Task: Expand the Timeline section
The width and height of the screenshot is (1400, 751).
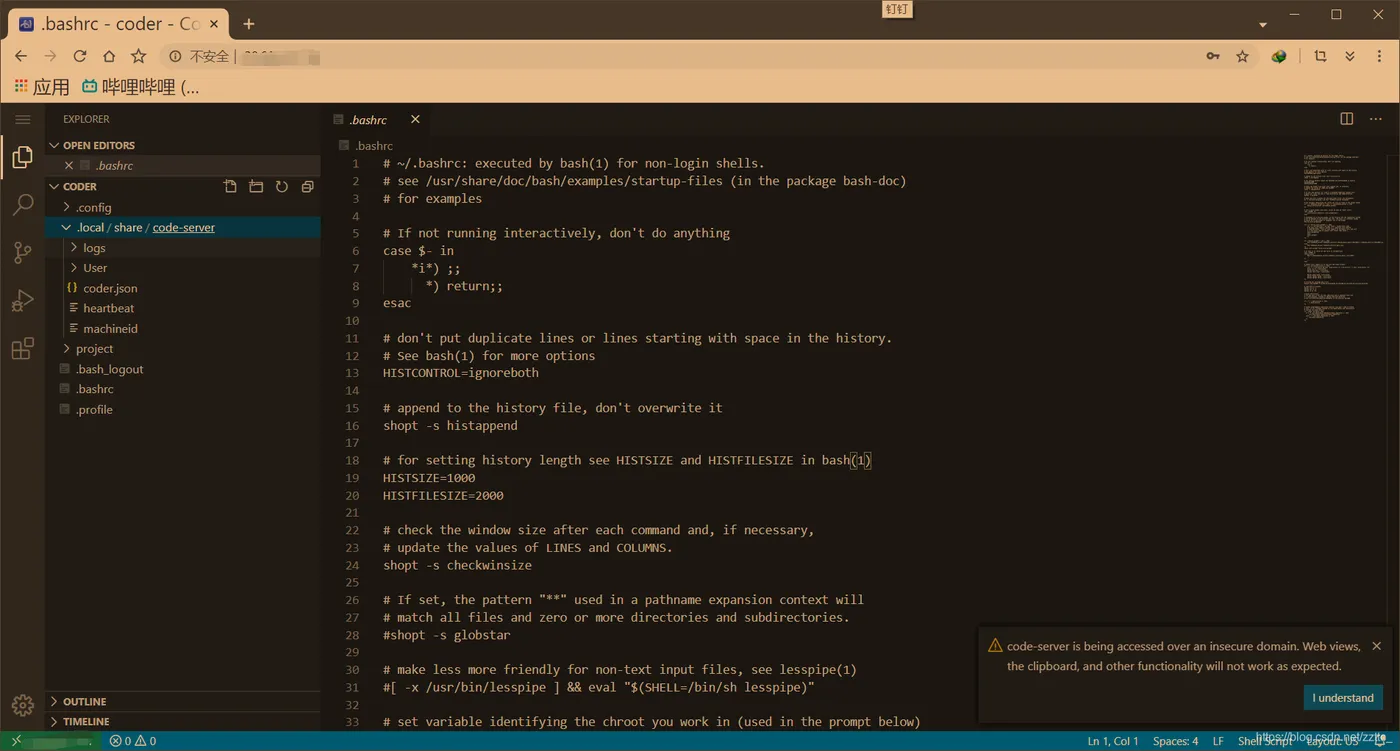Action: (x=183, y=721)
